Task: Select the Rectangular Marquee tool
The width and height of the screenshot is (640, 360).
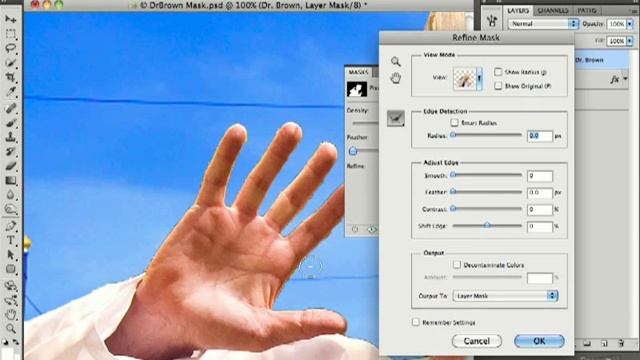Action: [11, 34]
